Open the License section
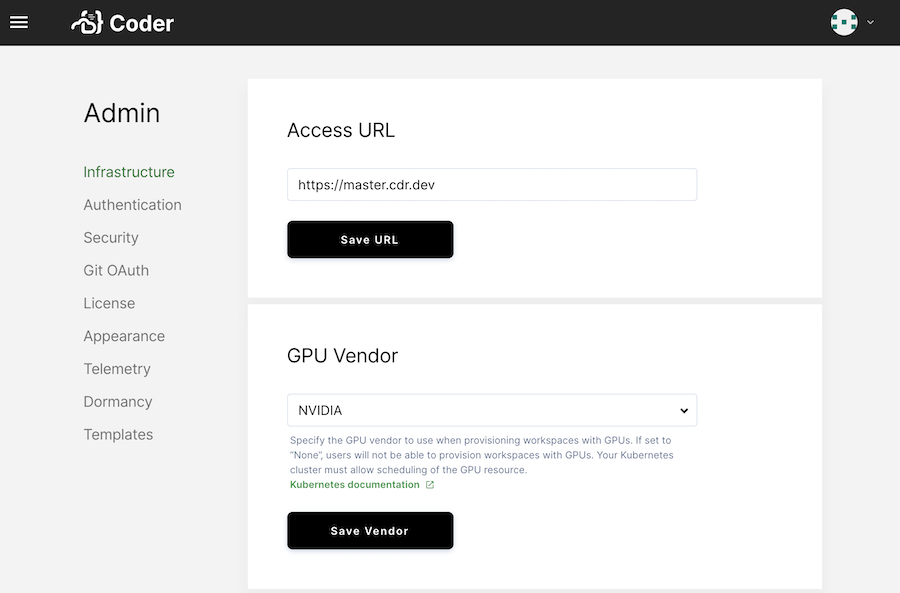Viewport: 900px width, 593px height. [x=109, y=303]
